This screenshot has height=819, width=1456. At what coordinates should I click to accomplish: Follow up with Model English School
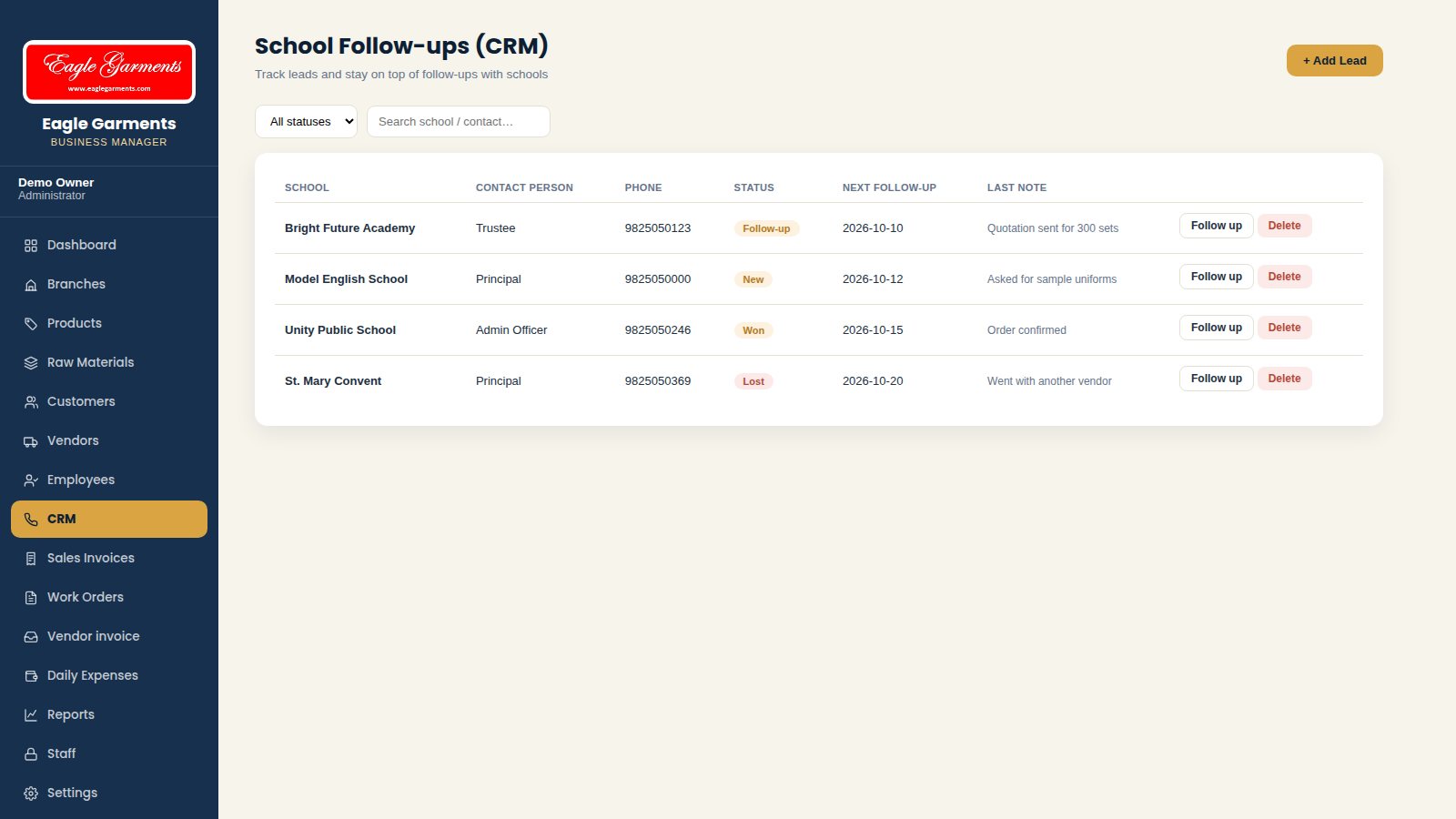pyautogui.click(x=1216, y=277)
